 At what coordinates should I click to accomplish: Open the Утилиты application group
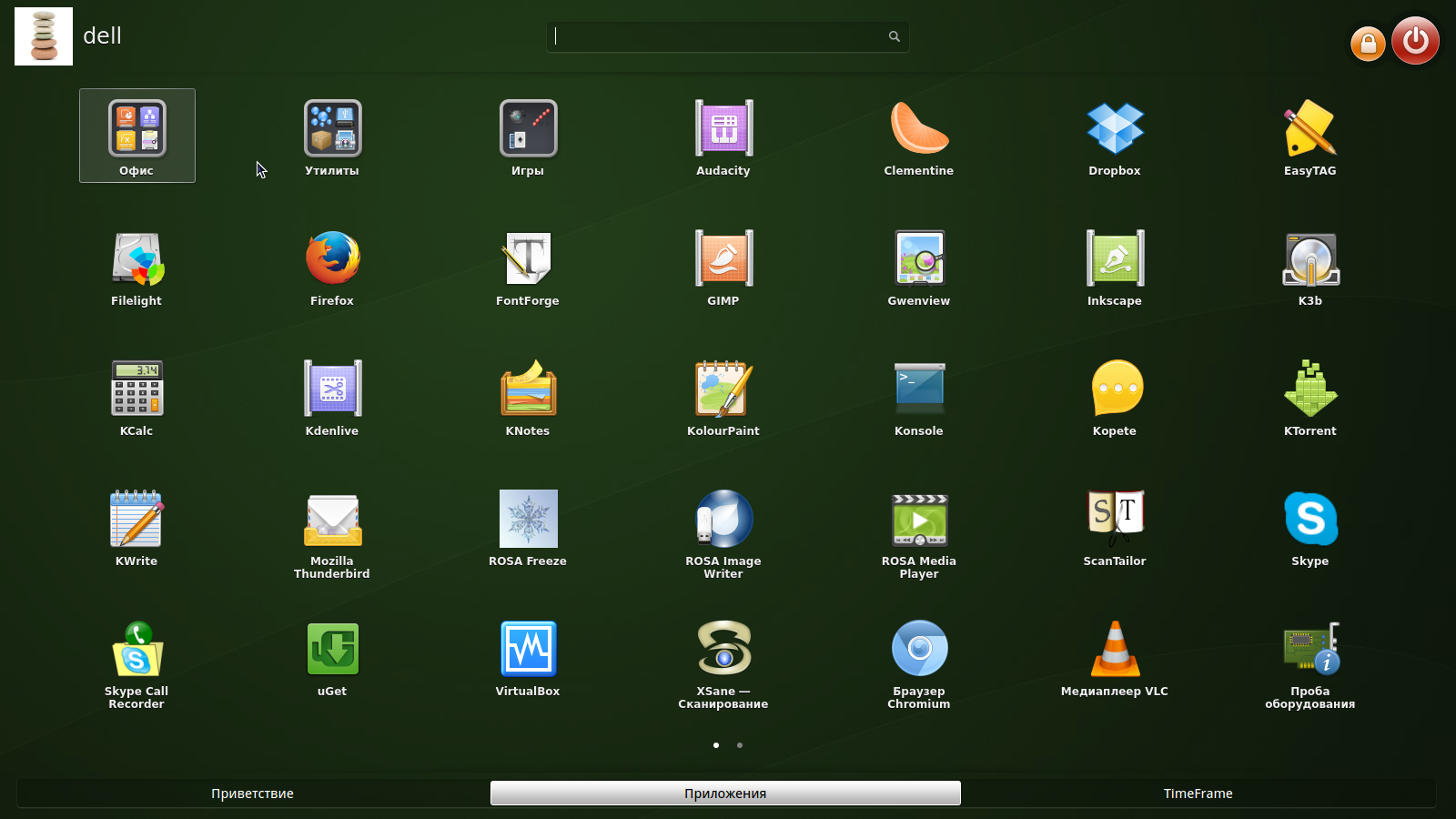tap(332, 136)
